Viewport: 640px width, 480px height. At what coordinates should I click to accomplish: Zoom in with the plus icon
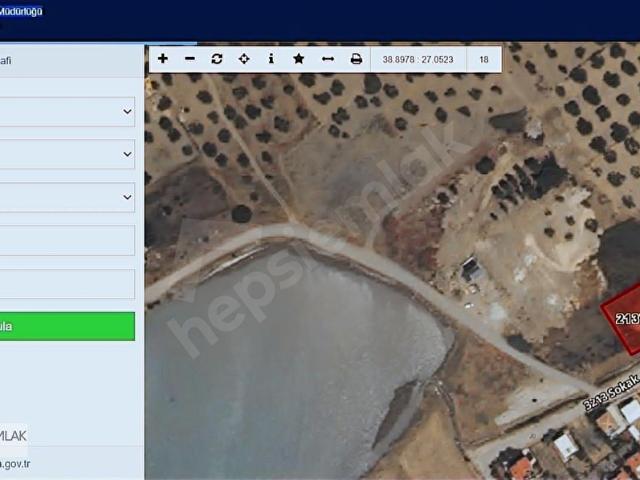click(x=162, y=59)
